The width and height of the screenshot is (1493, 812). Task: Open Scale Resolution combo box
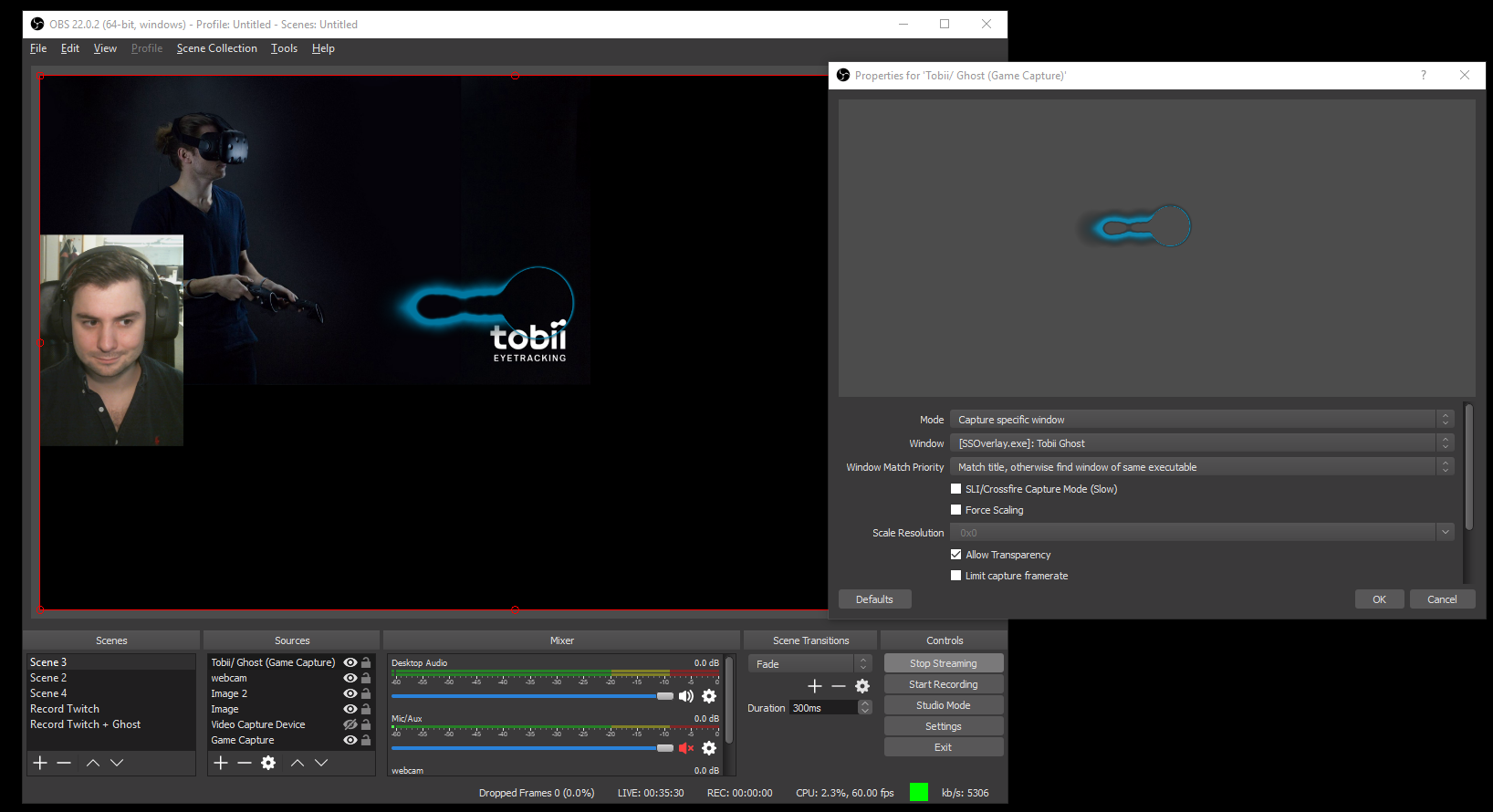(x=1202, y=533)
